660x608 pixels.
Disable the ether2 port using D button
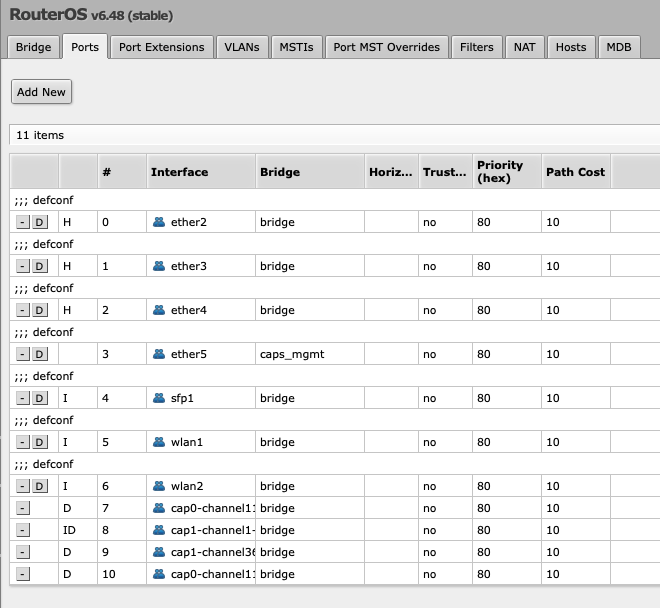click(x=39, y=222)
